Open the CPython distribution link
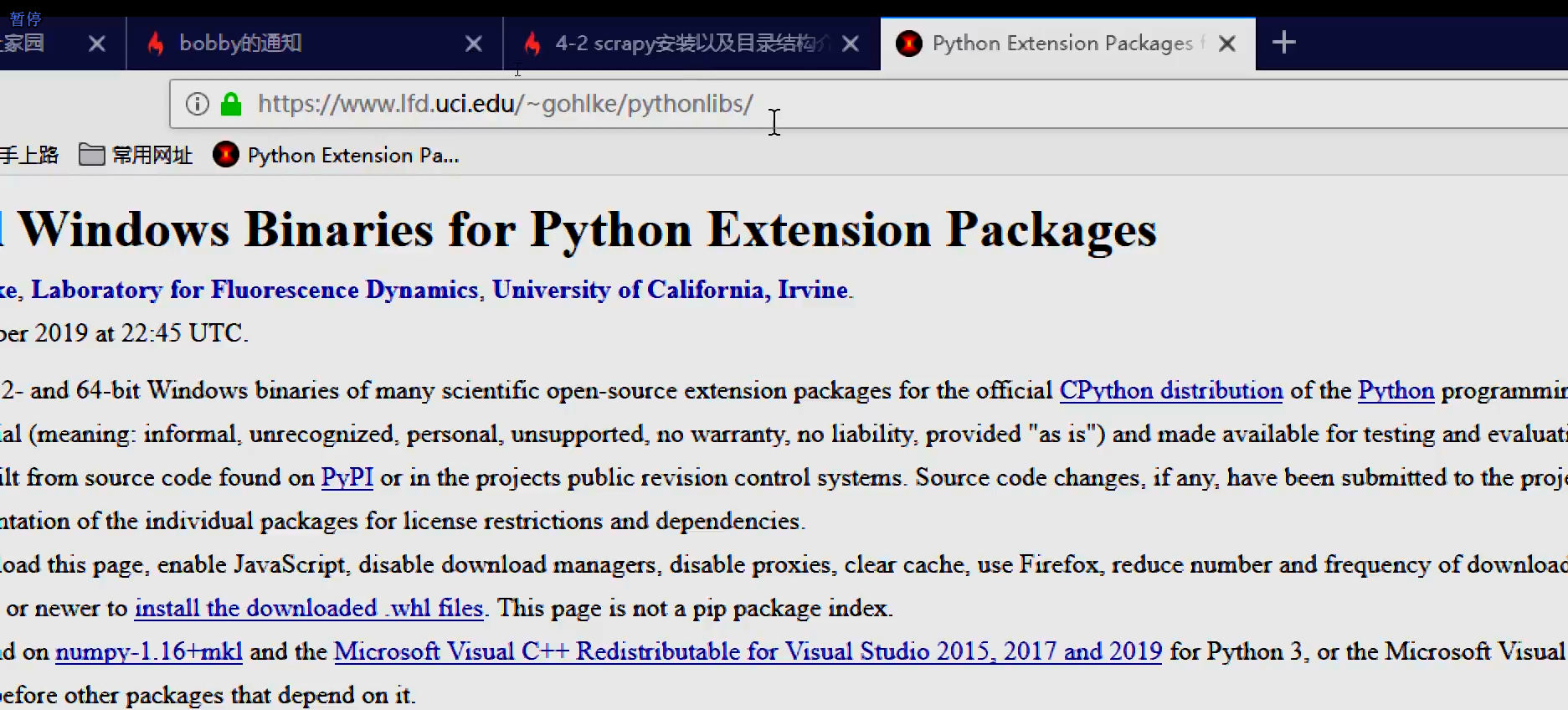Image resolution: width=1568 pixels, height=710 pixels. pos(1170,390)
